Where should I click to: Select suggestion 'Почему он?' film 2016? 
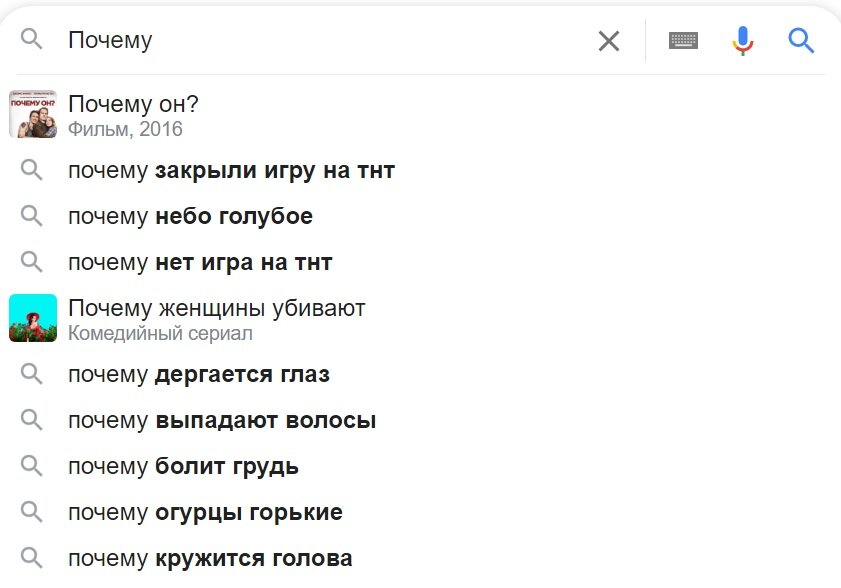click(x=133, y=114)
